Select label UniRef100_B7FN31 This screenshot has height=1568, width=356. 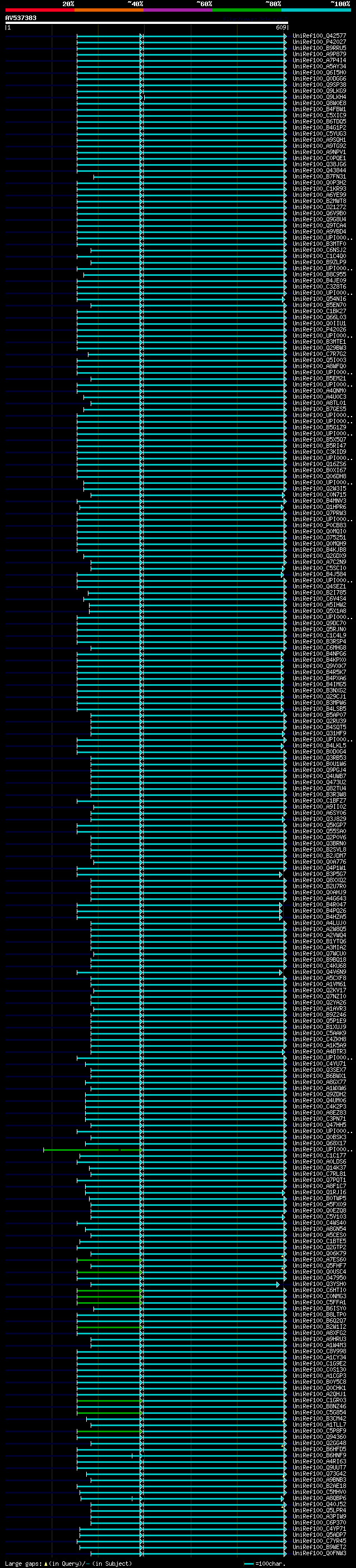coord(319,176)
